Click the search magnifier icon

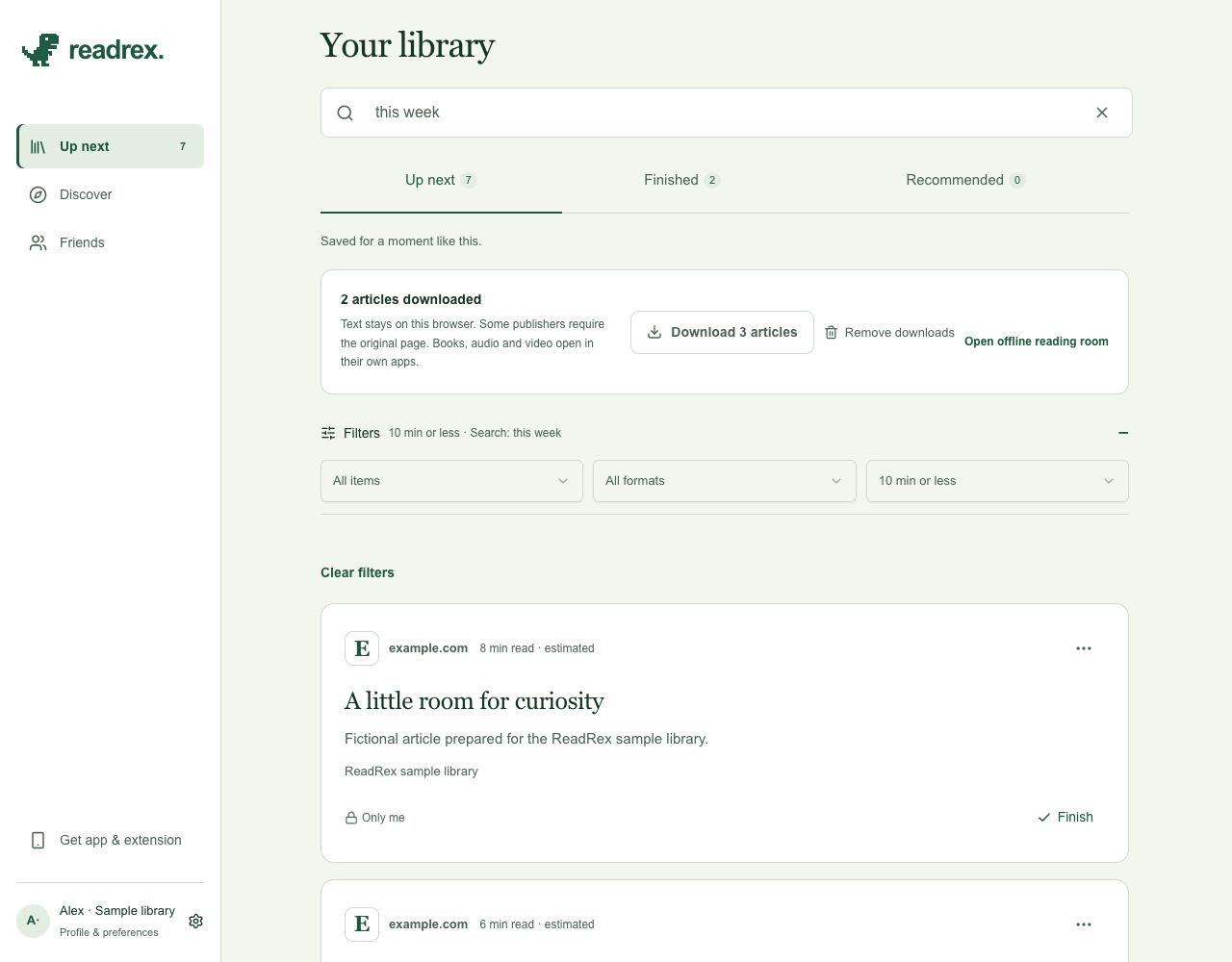click(346, 113)
